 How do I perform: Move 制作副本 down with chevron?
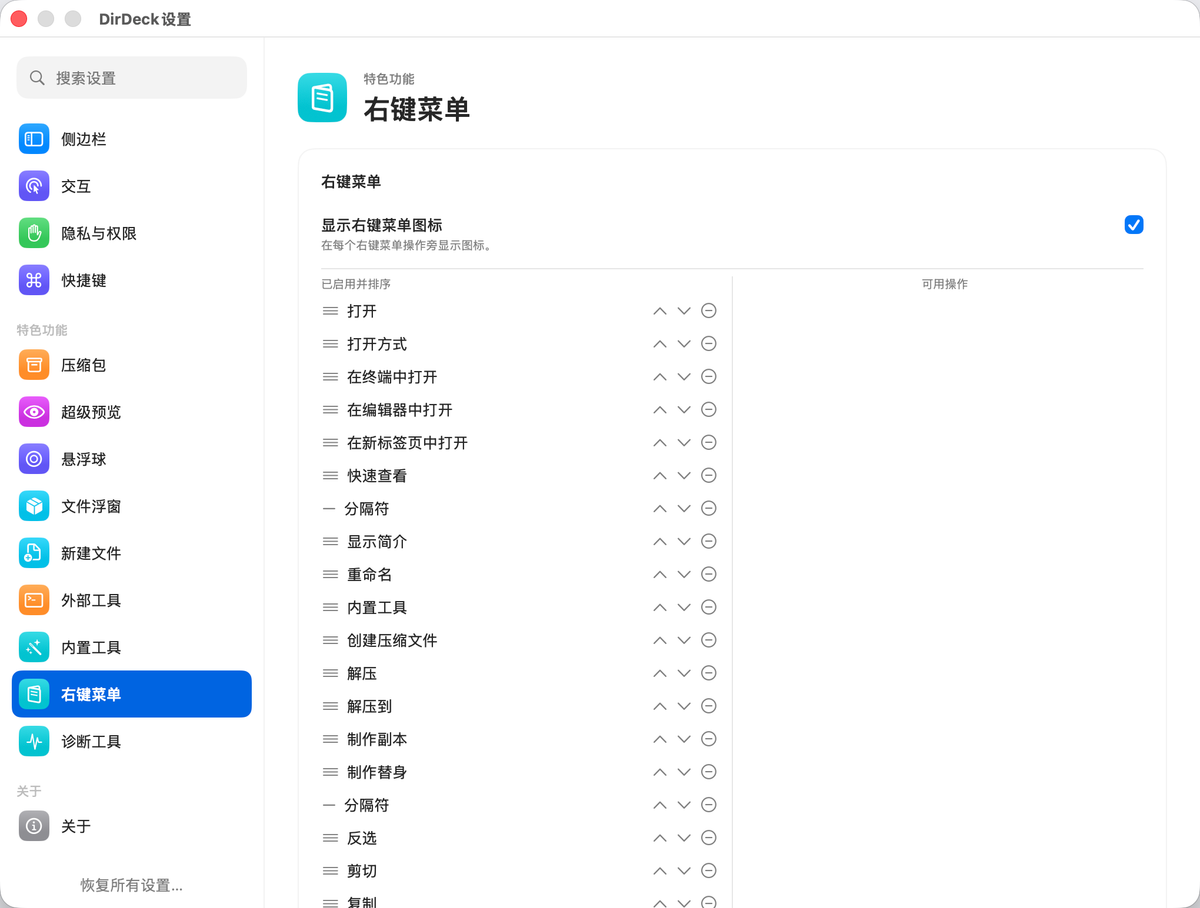coord(684,739)
